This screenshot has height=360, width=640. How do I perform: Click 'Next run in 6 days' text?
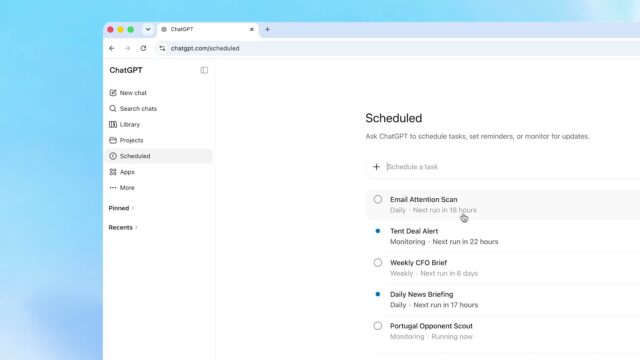pyautogui.click(x=449, y=273)
